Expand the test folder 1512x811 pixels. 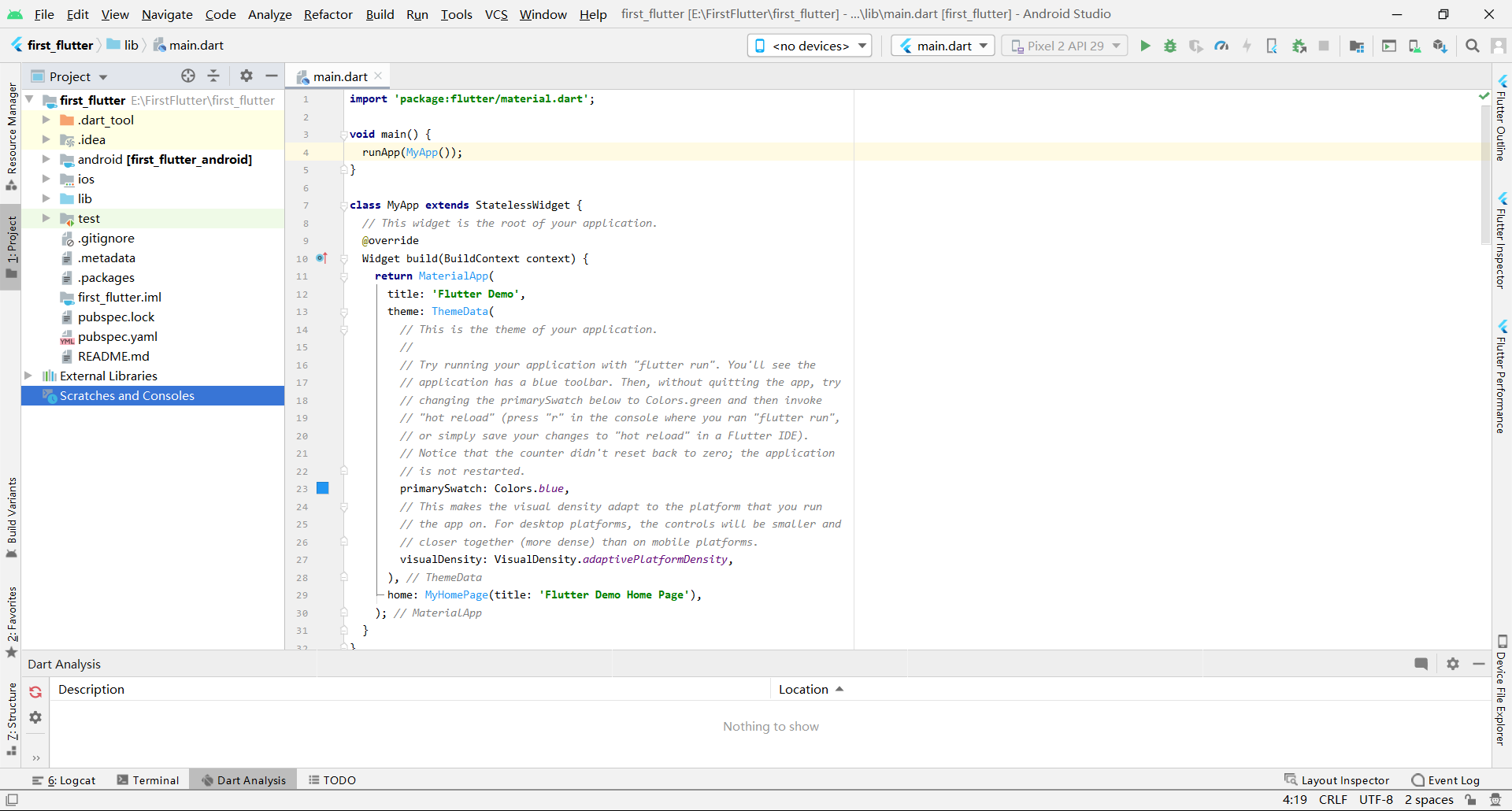[46, 218]
